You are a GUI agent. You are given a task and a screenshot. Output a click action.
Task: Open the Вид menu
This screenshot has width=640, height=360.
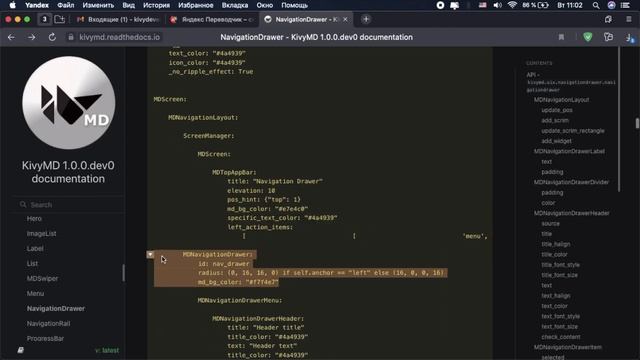coord(129,5)
